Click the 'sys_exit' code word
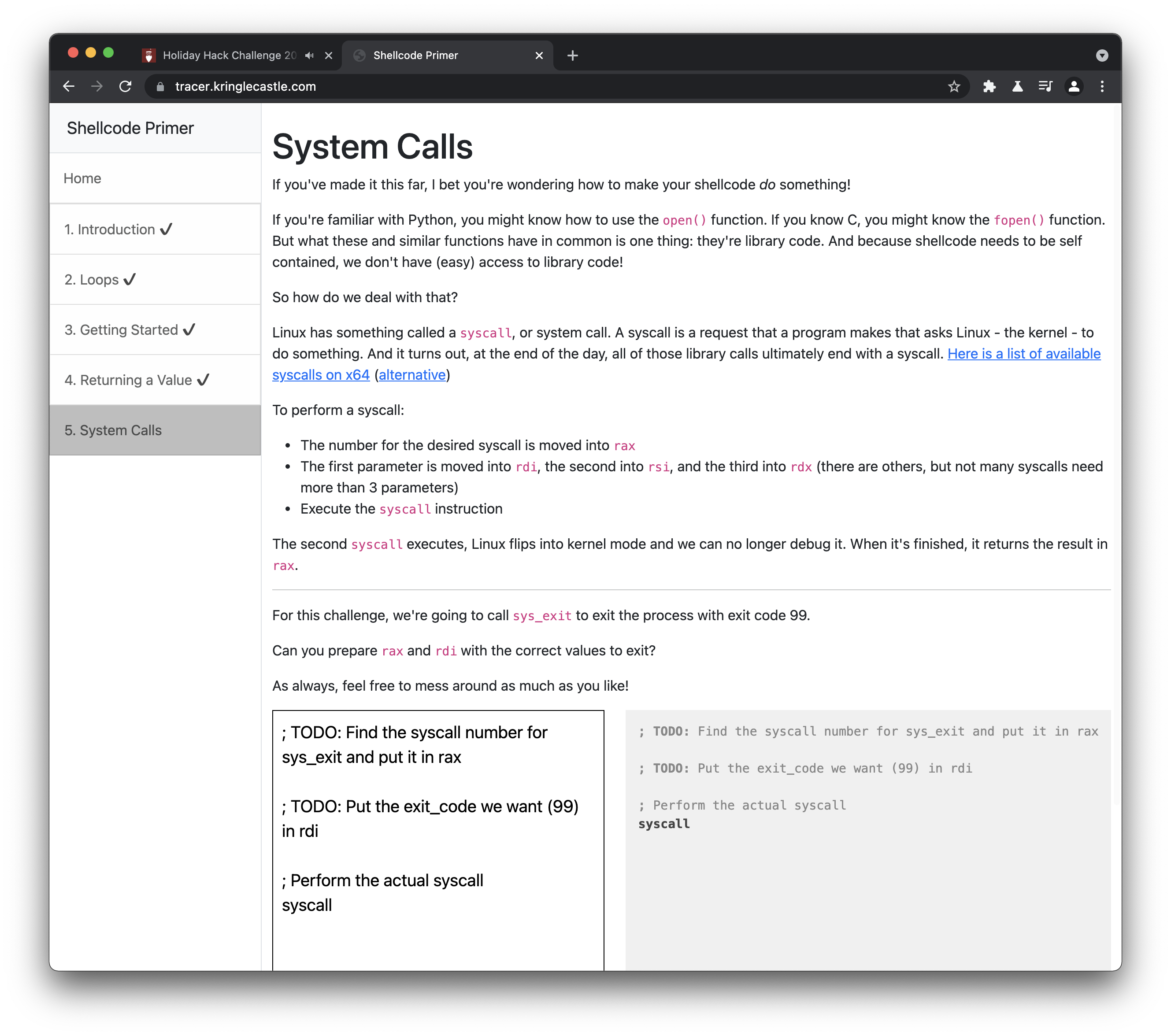 coord(542,616)
